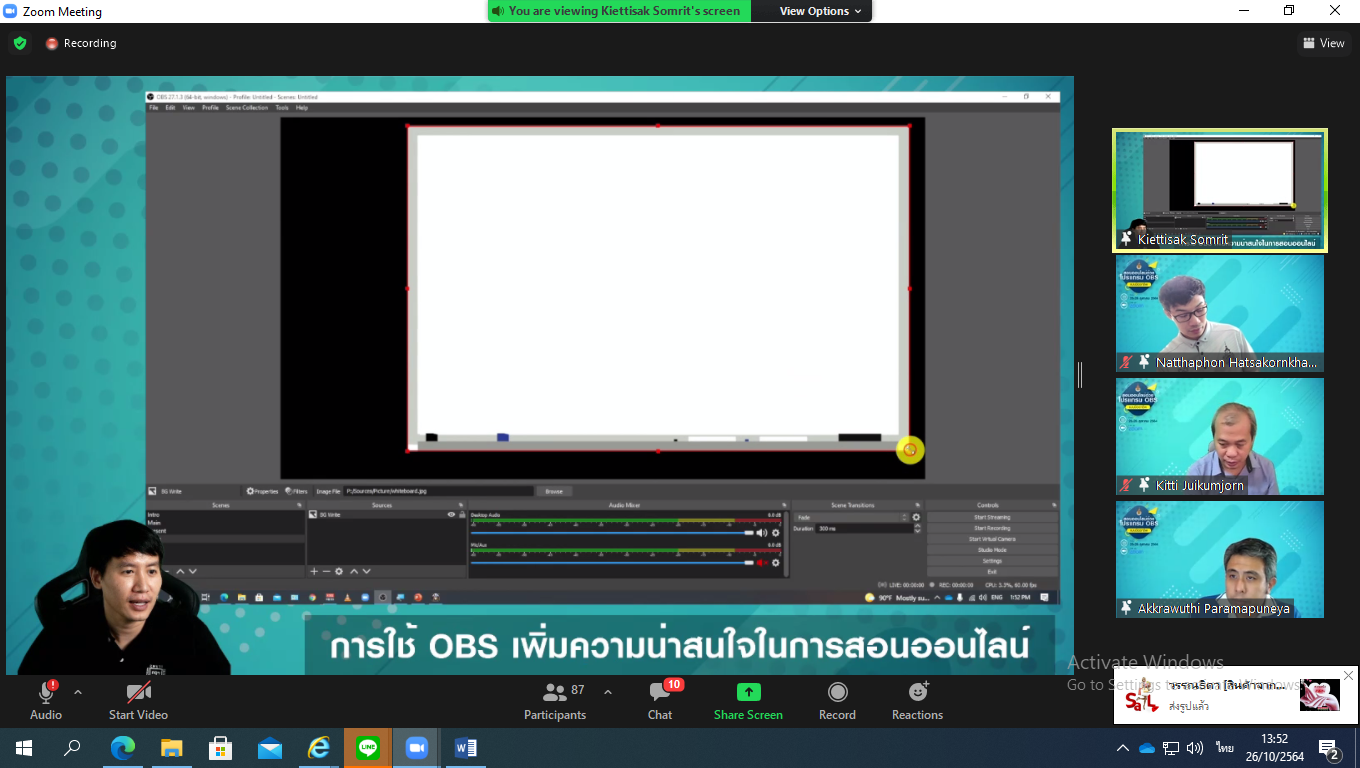Click Desktop Audio volume slider

pos(612,533)
